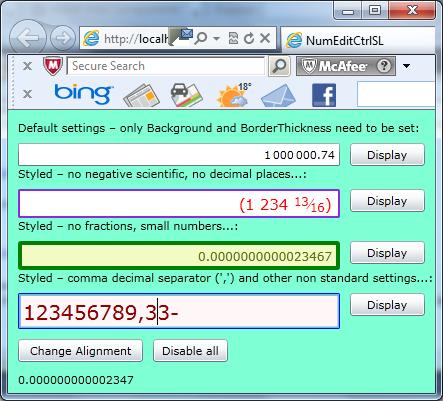443x401 pixels.
Task: Open the Bing logo link
Action: coord(83,94)
